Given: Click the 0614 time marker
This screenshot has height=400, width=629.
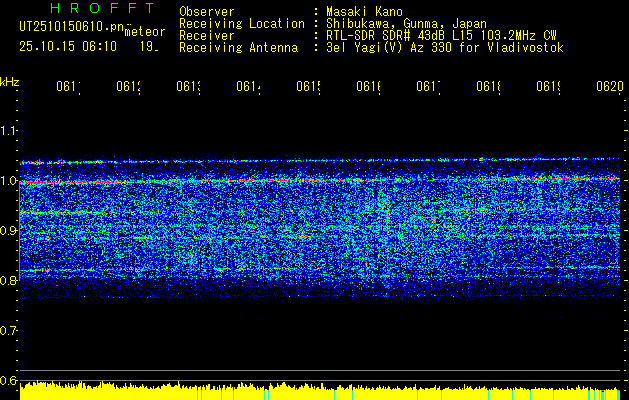Looking at the screenshot, I should coord(248,86).
